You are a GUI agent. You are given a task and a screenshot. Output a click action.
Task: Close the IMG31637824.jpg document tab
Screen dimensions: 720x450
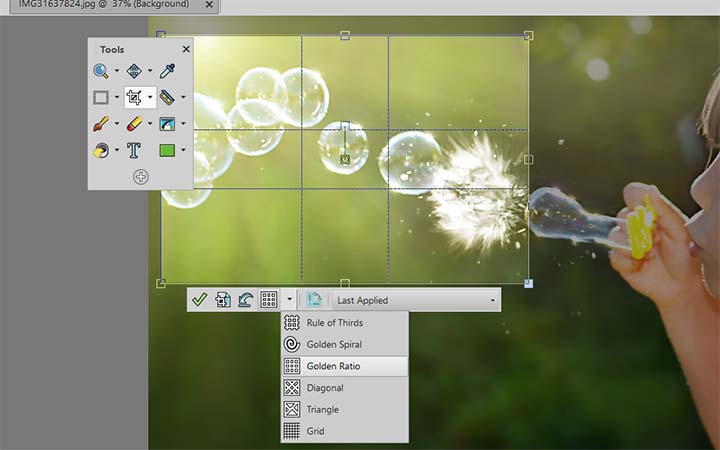point(209,5)
